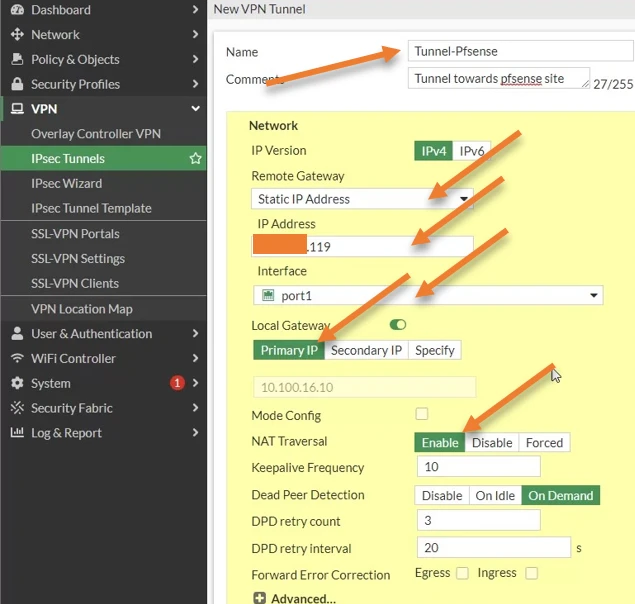This screenshot has width=635, height=604.
Task: Click the plus icon next to Advanced
Action: click(259, 598)
